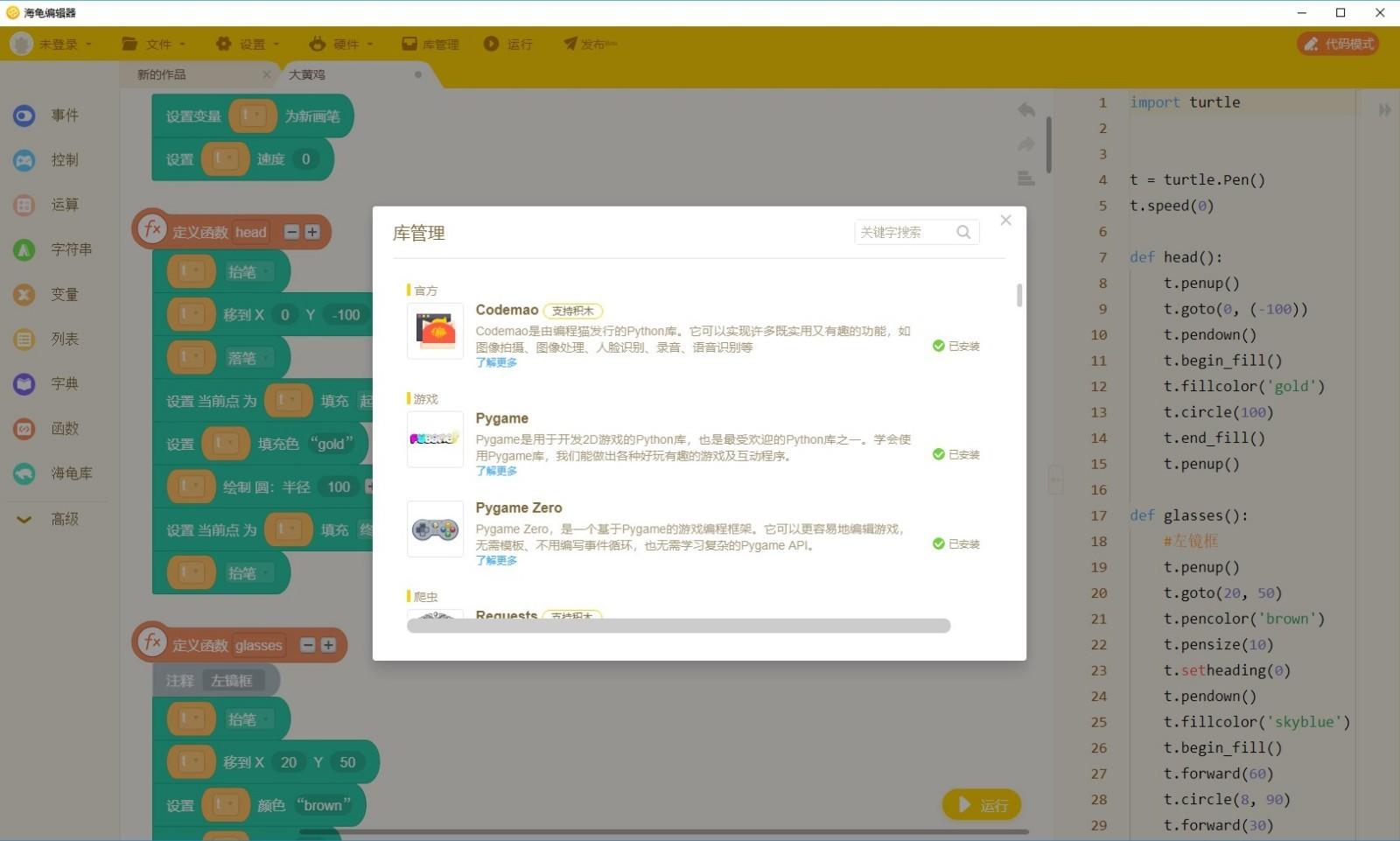Click 运行 in the top toolbar

[x=508, y=44]
